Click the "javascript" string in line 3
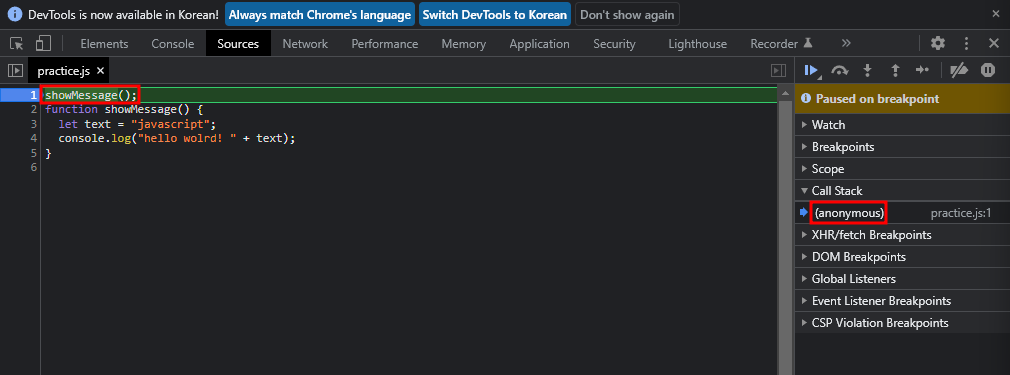Image resolution: width=1010 pixels, height=375 pixels. [170, 124]
